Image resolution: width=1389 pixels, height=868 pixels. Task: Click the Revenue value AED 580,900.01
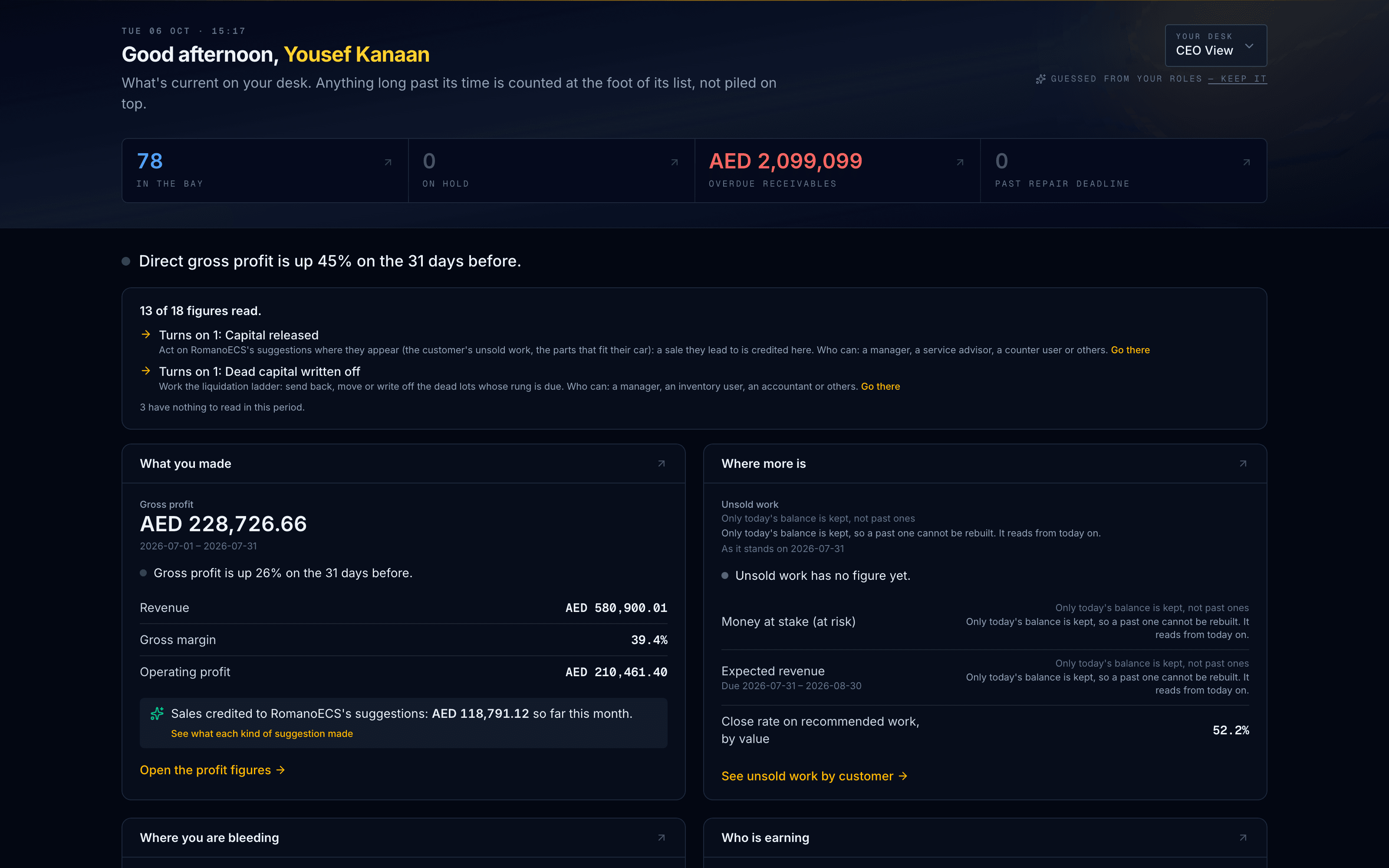coord(616,607)
